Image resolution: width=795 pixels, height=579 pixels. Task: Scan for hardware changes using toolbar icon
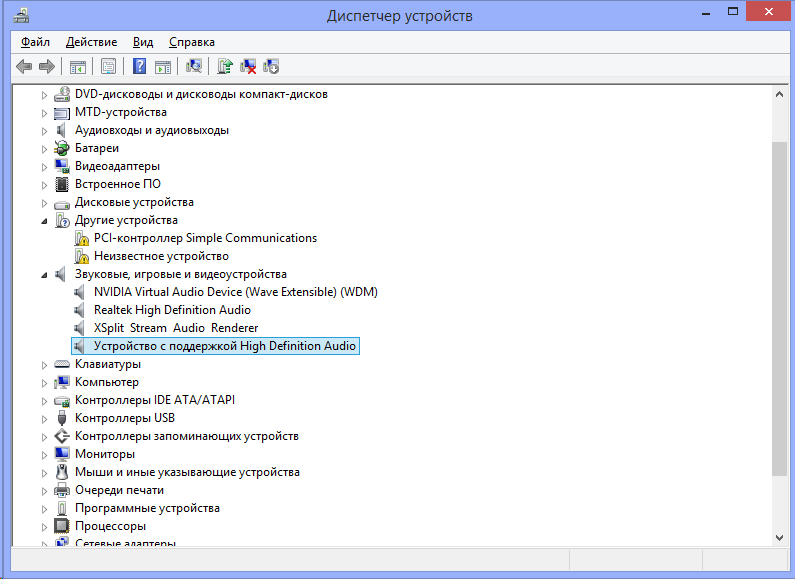click(194, 66)
